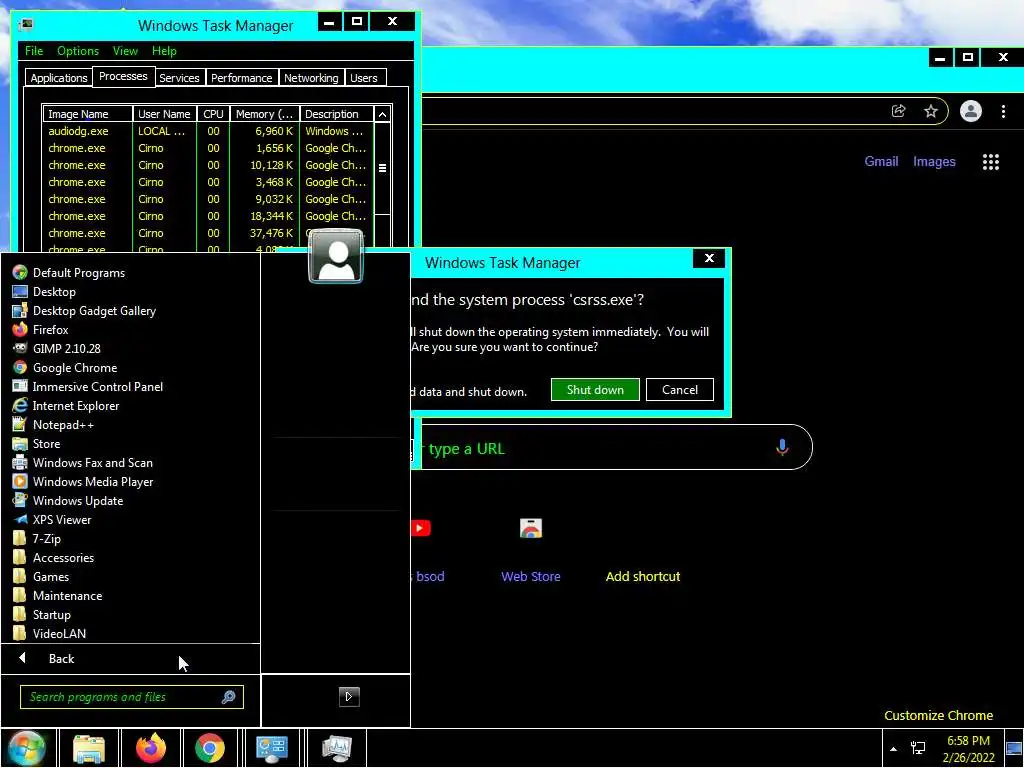The width and height of the screenshot is (1024, 768).
Task: Sort processes by CPU column
Action: coord(214,114)
